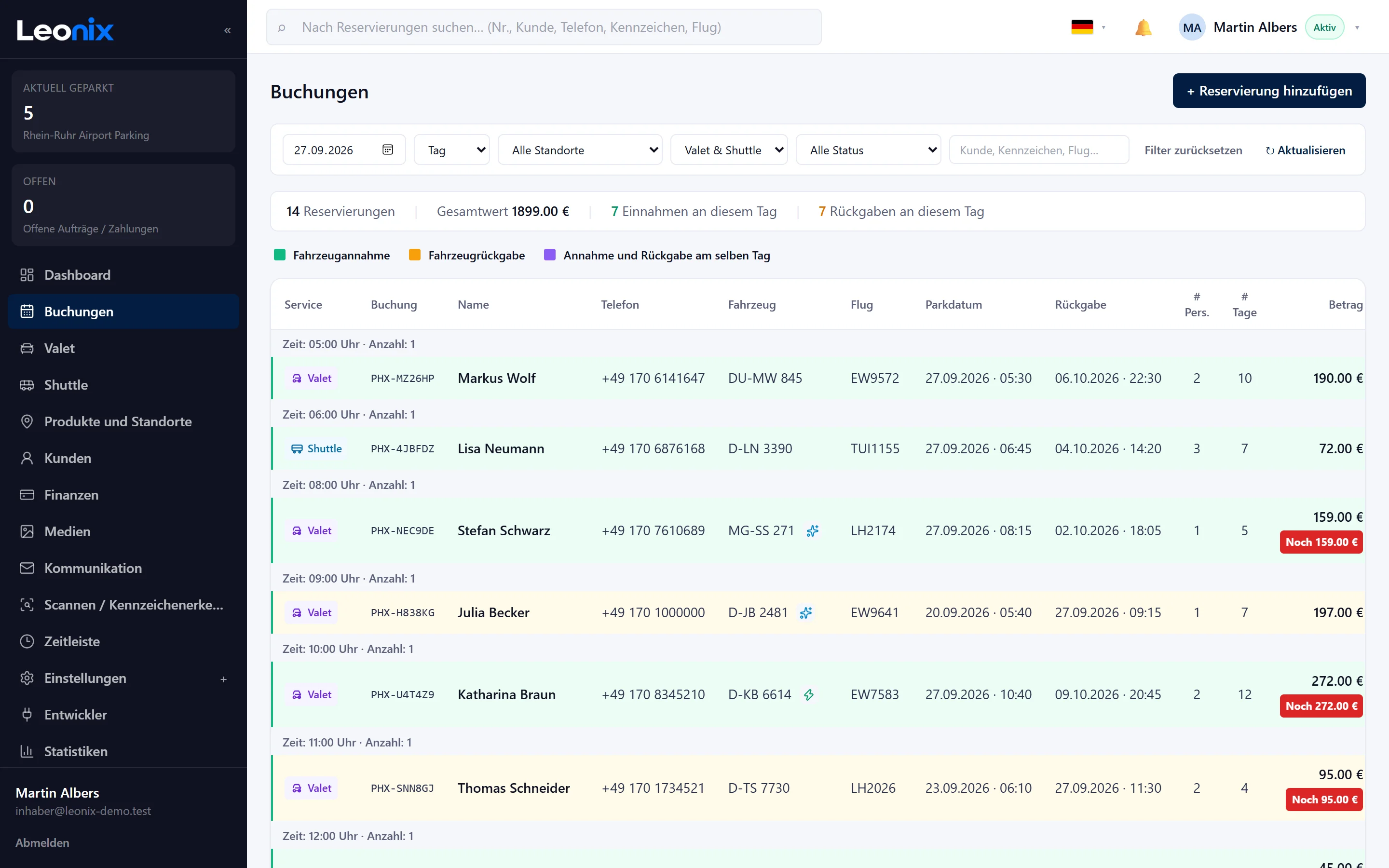Click the calendar icon in the date field
The image size is (1389, 868).
point(387,150)
